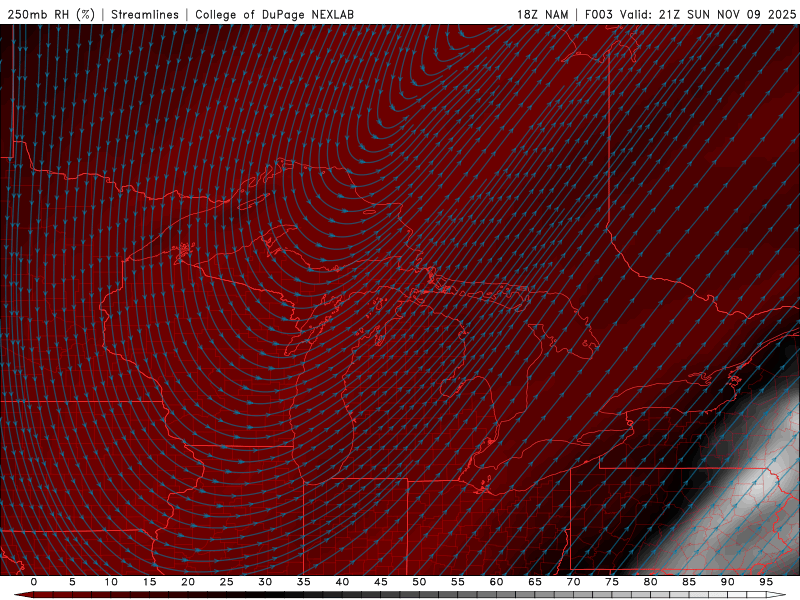Click 'College of DuPage NEXLAB' header text
The height and width of the screenshot is (600, 800).
tap(274, 14)
